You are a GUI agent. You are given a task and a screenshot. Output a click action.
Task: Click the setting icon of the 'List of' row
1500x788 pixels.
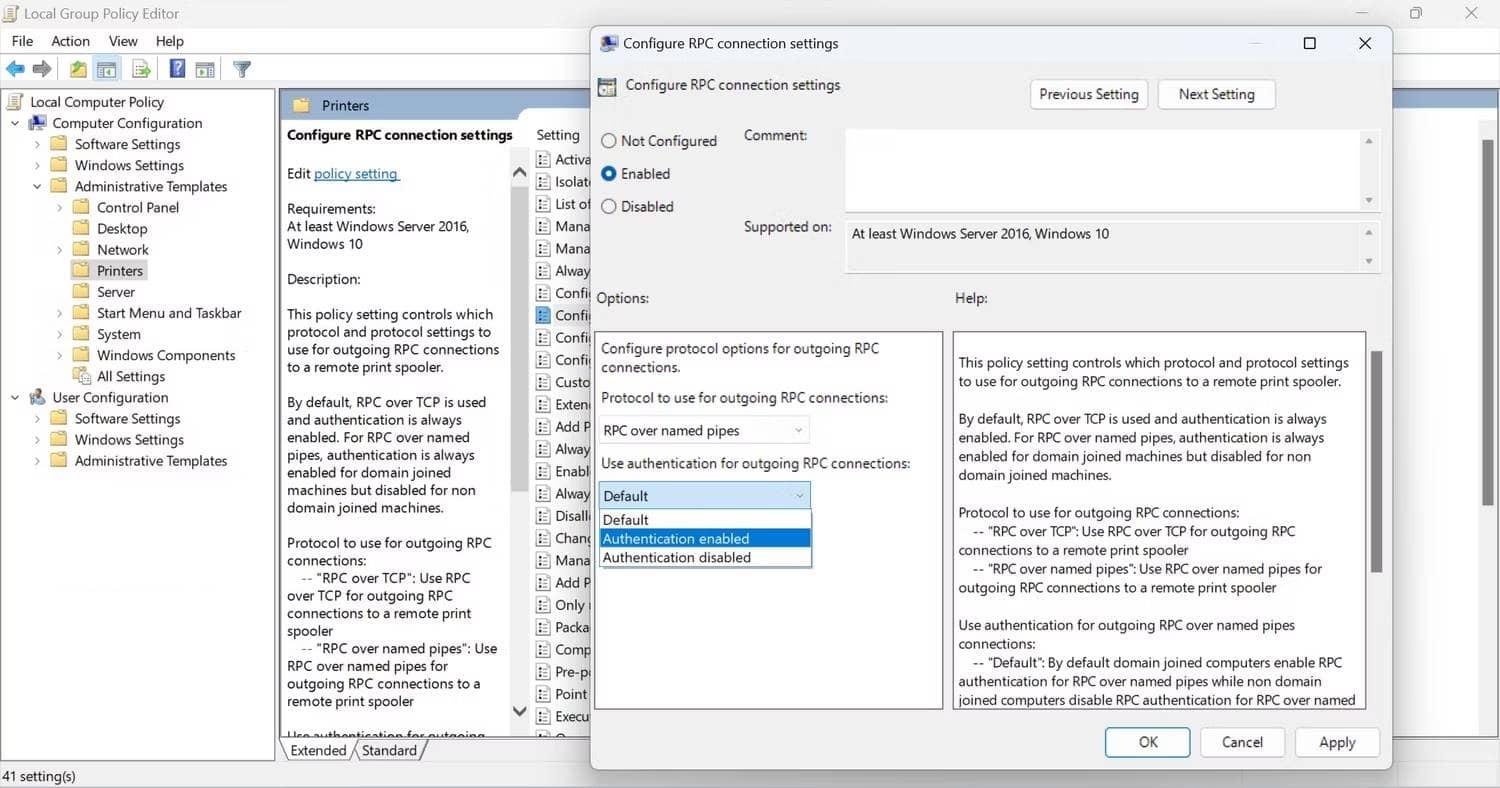(543, 204)
